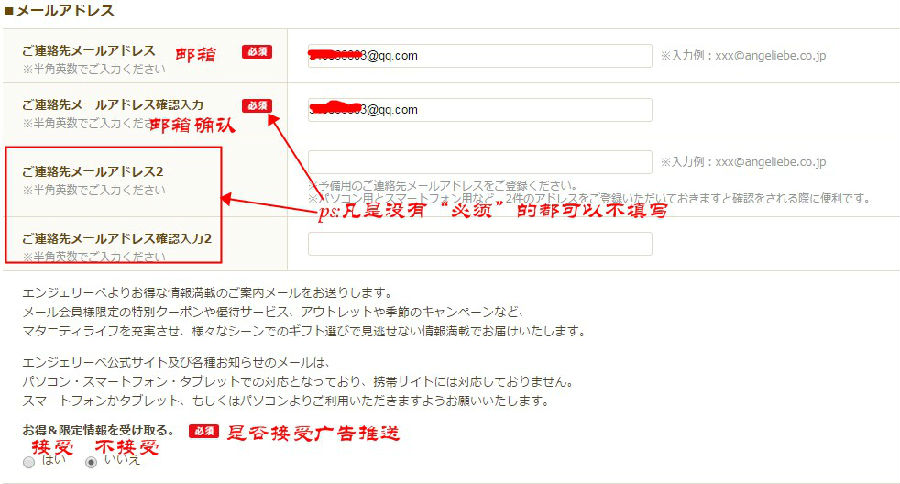Select the はい radio button
900x484 pixels.
pyautogui.click(x=29, y=463)
